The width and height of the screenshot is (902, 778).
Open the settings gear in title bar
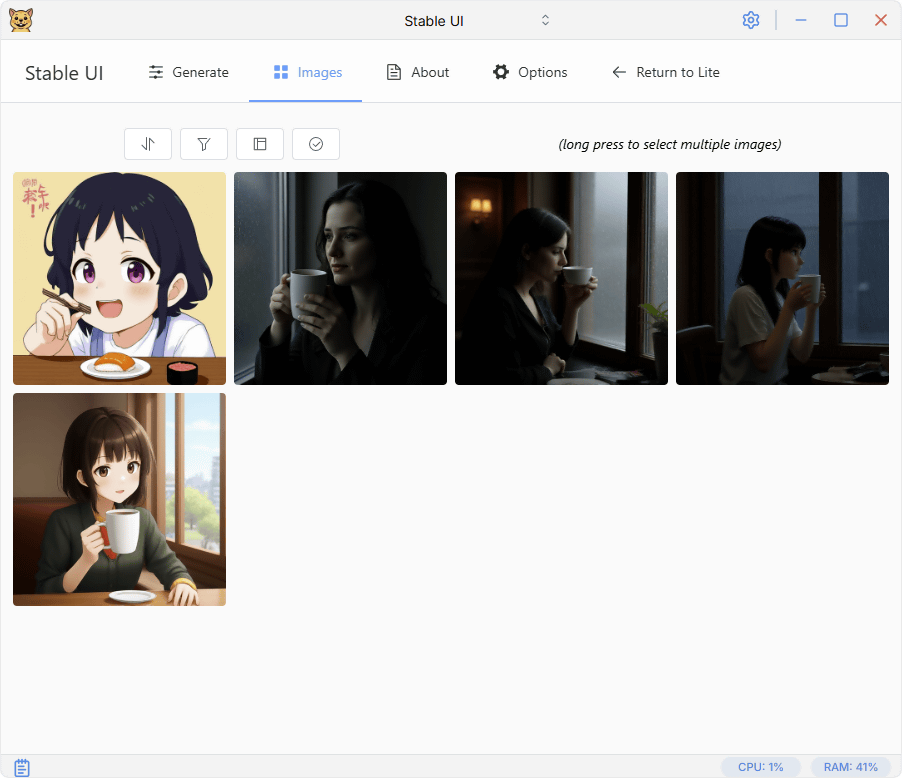[x=751, y=20]
